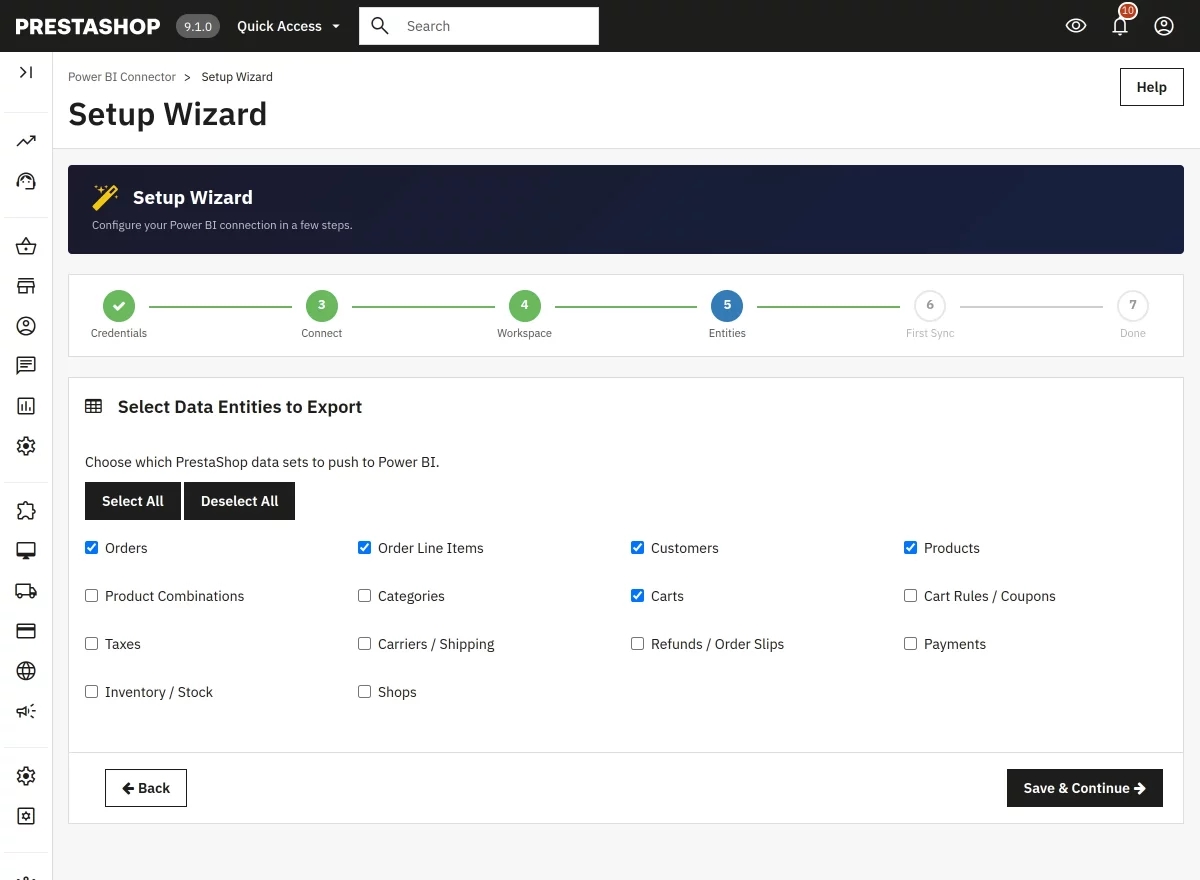This screenshot has width=1200, height=880.
Task: Open the Customer Service message icon
Action: (26, 366)
